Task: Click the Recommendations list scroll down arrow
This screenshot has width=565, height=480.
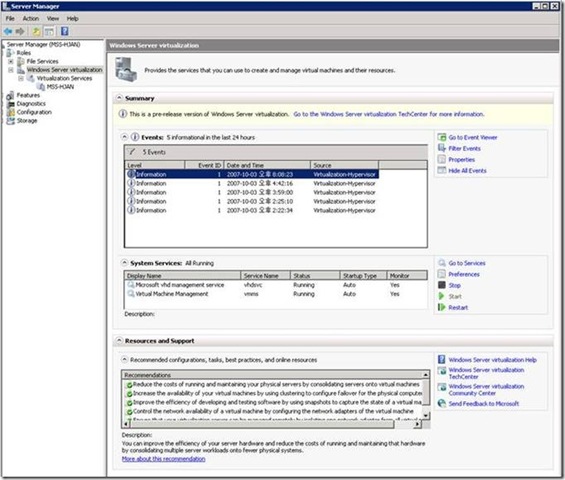Action: click(426, 415)
